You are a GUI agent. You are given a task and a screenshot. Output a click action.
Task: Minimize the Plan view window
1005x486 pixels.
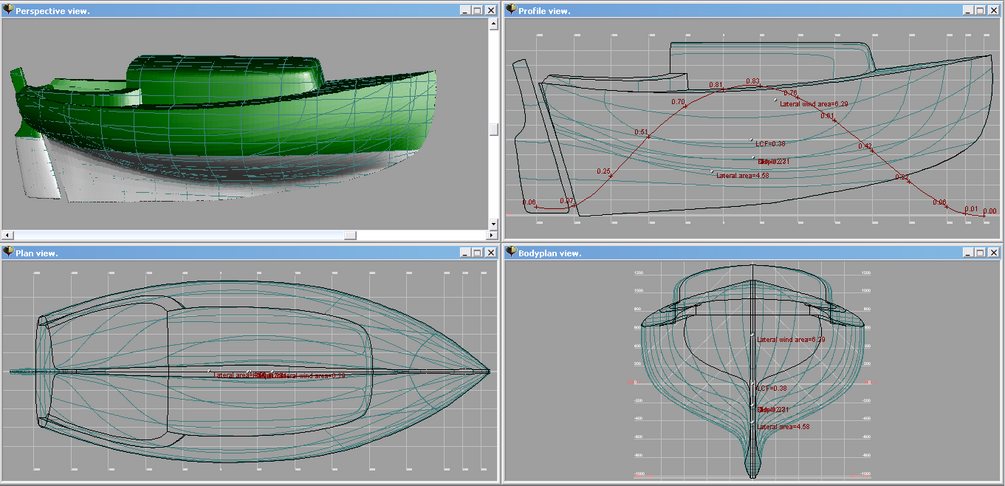tap(466, 253)
